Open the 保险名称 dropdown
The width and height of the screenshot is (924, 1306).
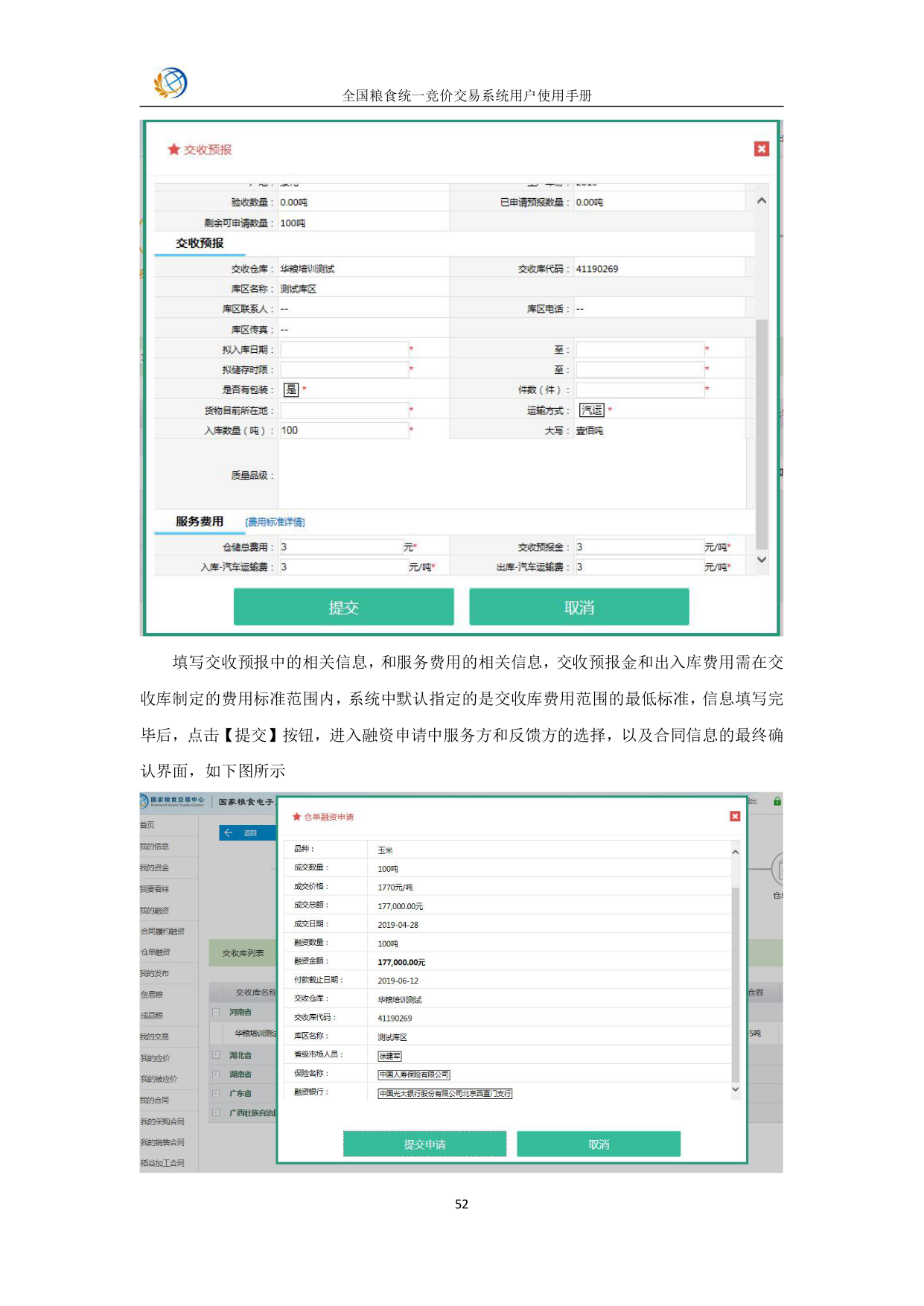[x=414, y=1074]
